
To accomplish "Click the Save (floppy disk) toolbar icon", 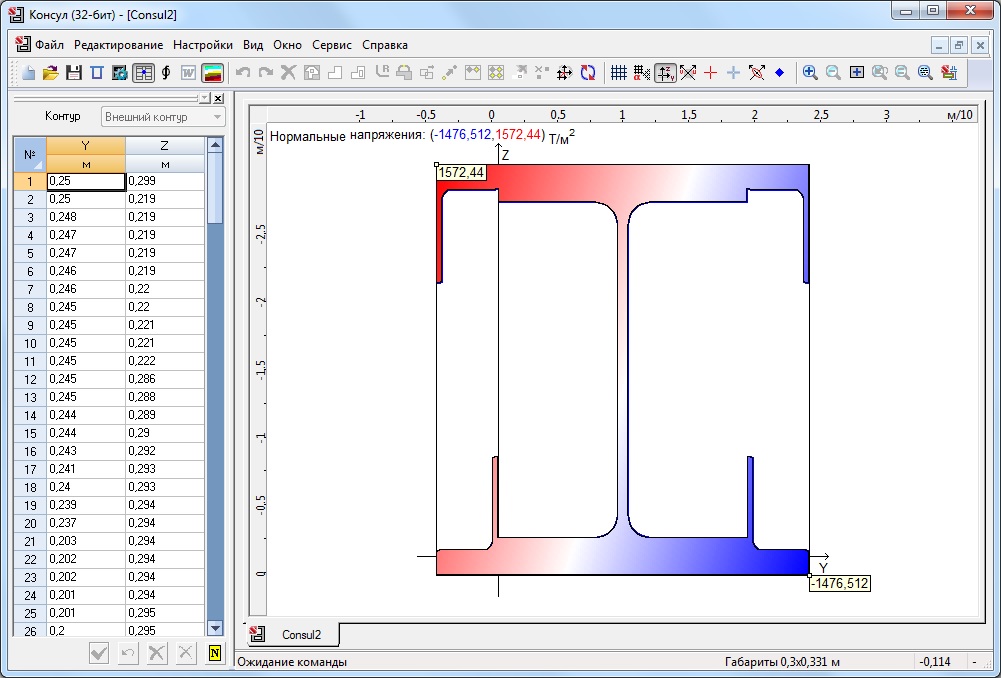I will pyautogui.click(x=73, y=72).
